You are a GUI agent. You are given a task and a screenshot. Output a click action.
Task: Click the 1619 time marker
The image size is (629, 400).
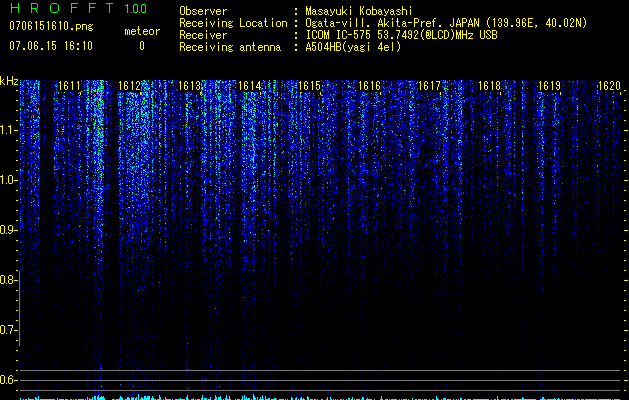pos(549,86)
